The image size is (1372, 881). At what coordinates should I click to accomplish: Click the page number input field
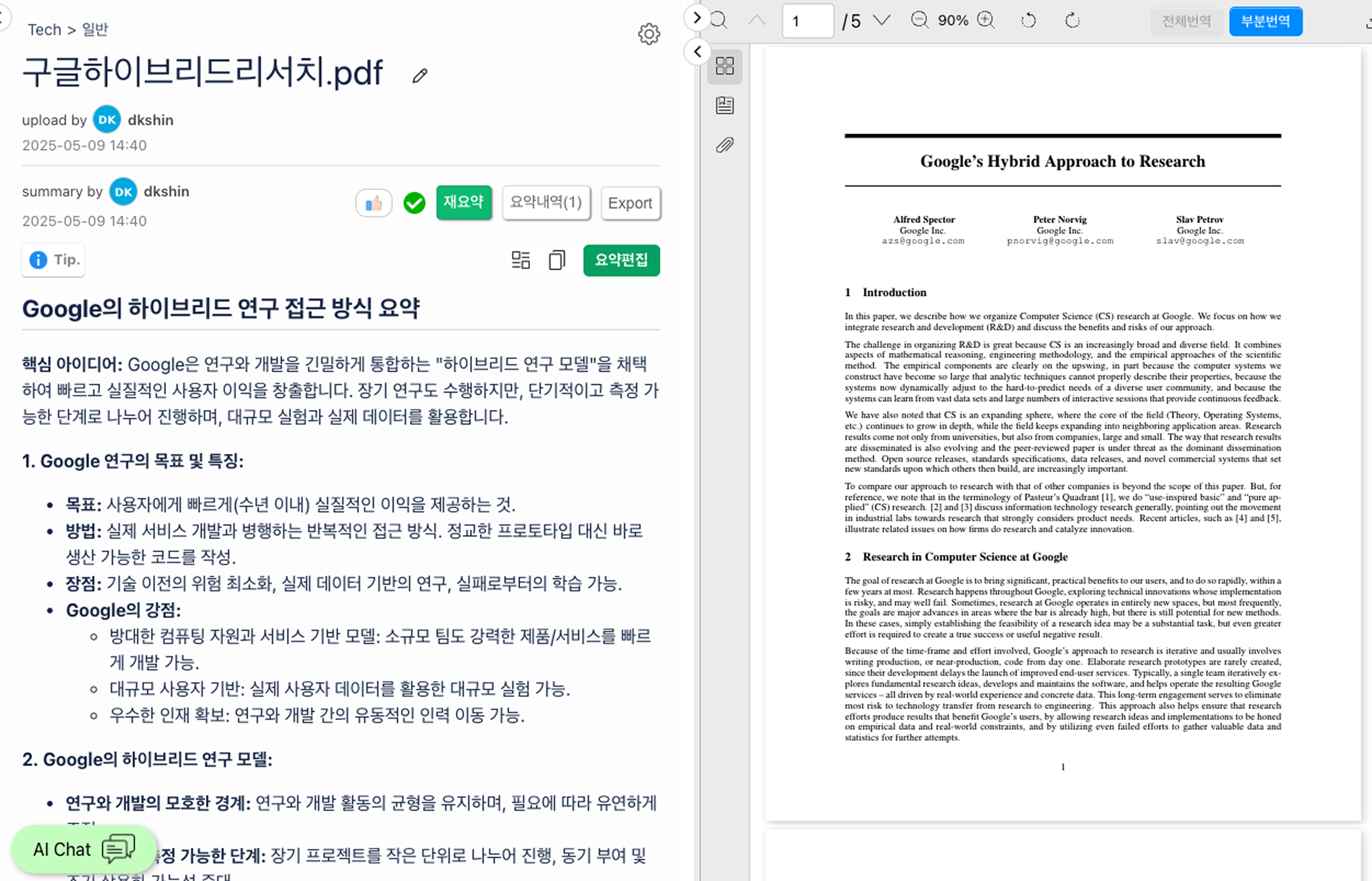(807, 22)
